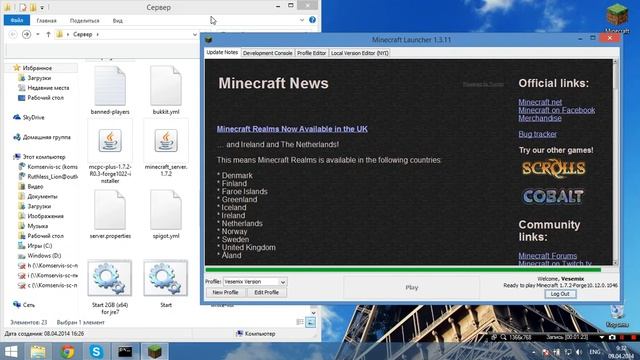Go up one folder level in Explorer
Screen dimensions: 640x360
pos(48,34)
